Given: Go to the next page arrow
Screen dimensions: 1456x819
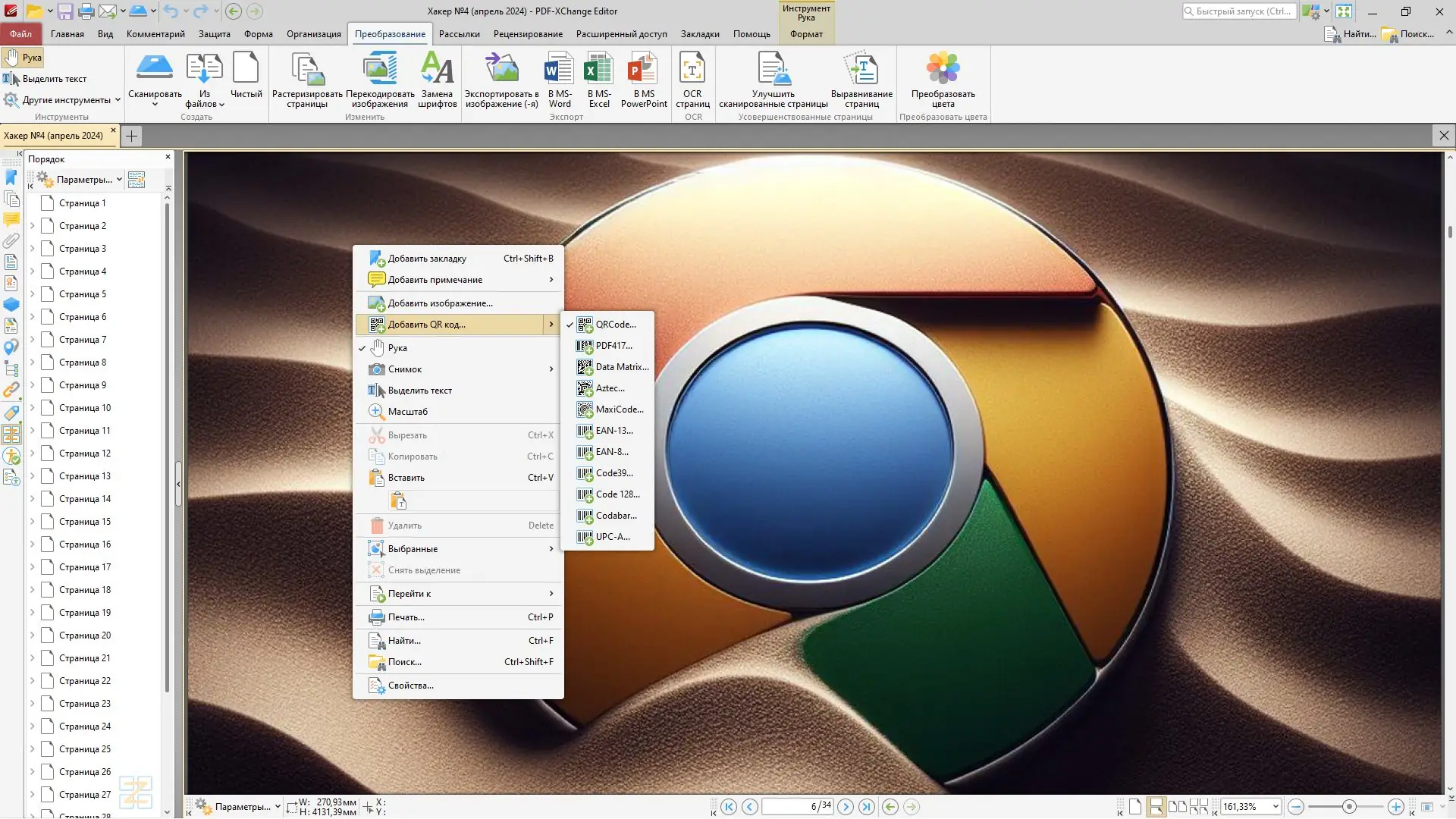Looking at the screenshot, I should 846,807.
